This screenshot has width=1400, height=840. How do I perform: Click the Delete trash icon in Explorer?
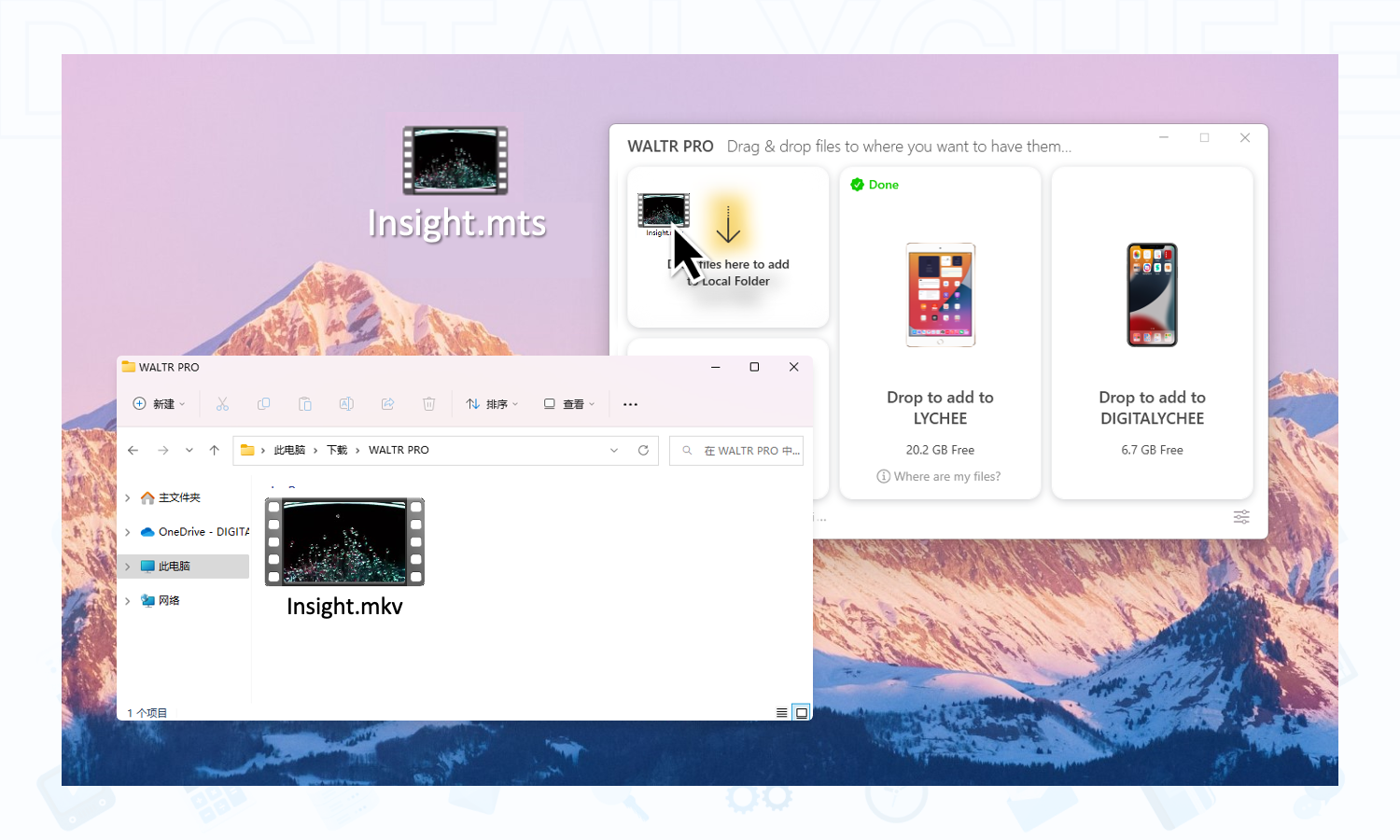coord(428,404)
